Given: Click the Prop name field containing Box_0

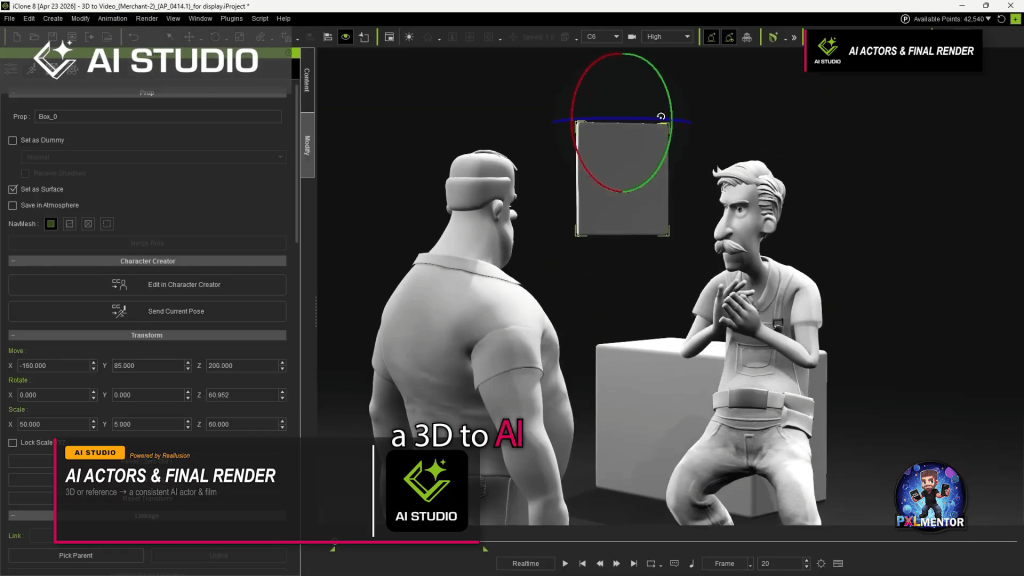Looking at the screenshot, I should pos(158,116).
